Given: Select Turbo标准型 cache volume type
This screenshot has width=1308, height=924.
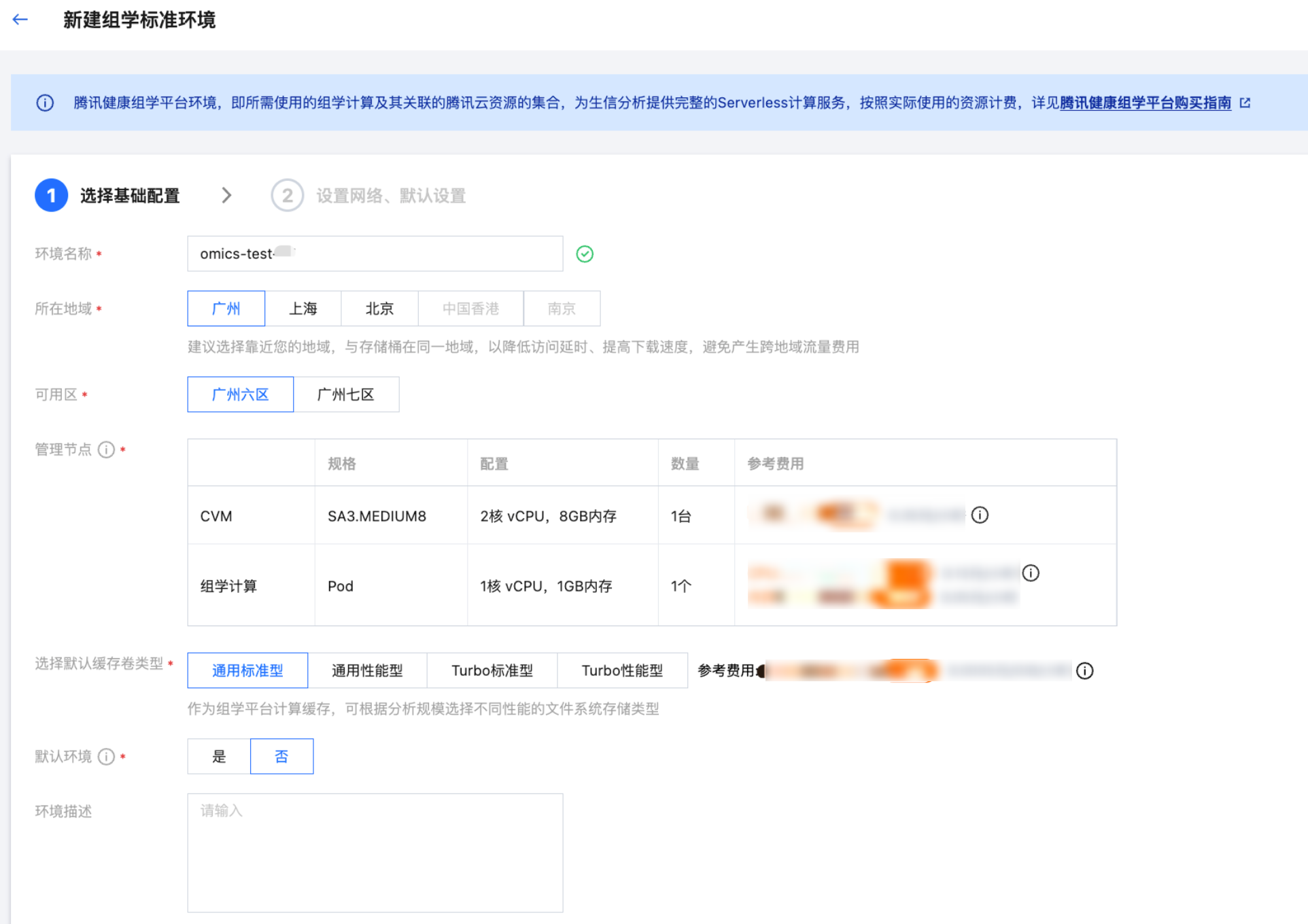Looking at the screenshot, I should [x=492, y=671].
